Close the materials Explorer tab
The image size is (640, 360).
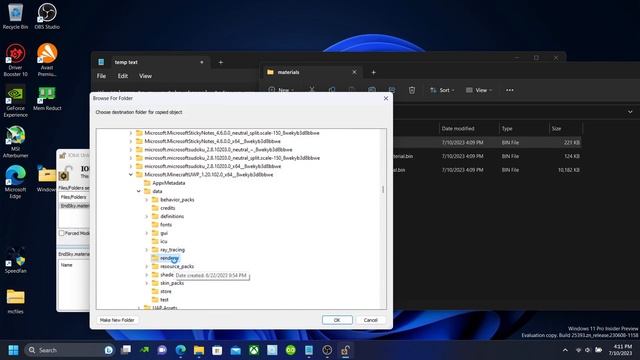pyautogui.click(x=354, y=72)
